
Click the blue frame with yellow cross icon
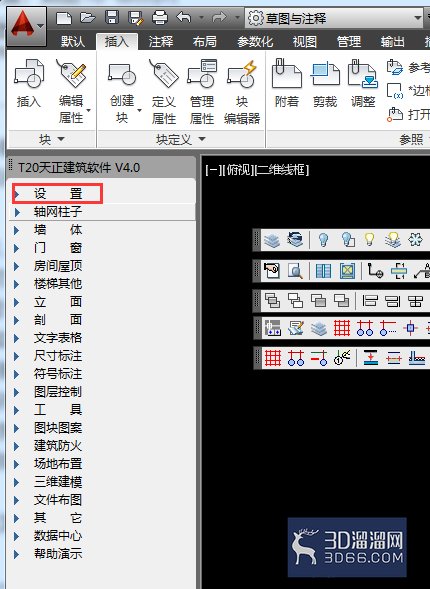click(x=347, y=270)
